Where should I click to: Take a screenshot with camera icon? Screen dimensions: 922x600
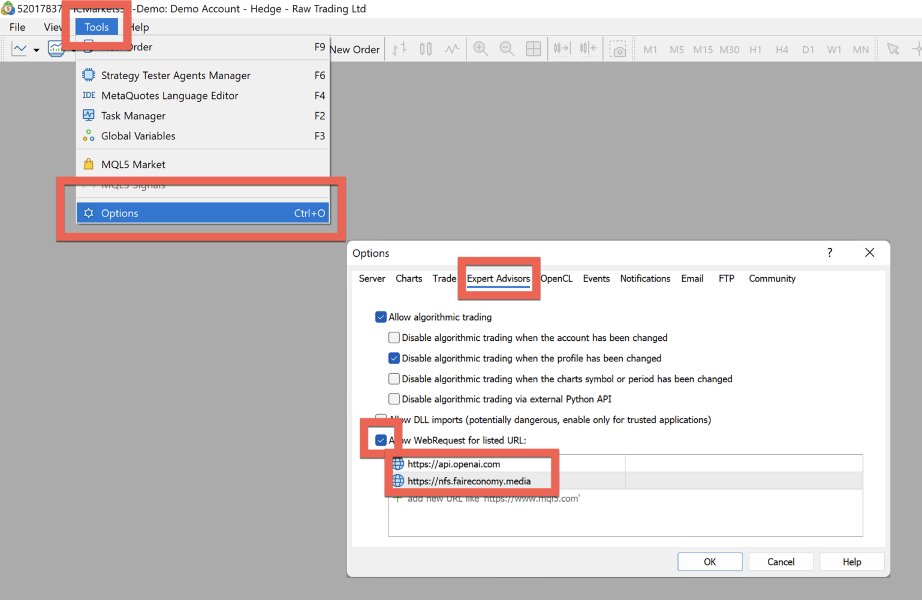pos(617,49)
